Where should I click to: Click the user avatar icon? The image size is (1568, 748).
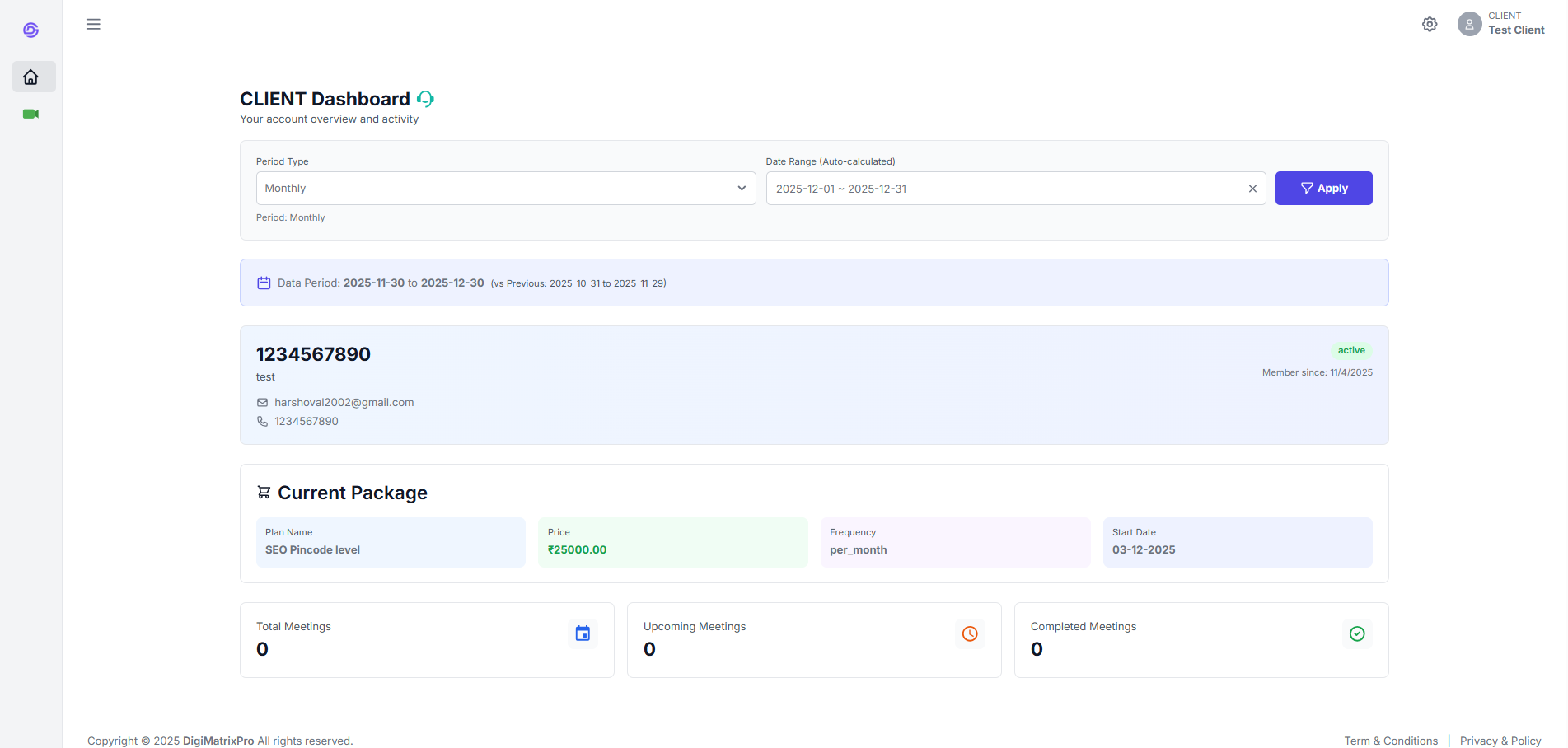[x=1469, y=24]
